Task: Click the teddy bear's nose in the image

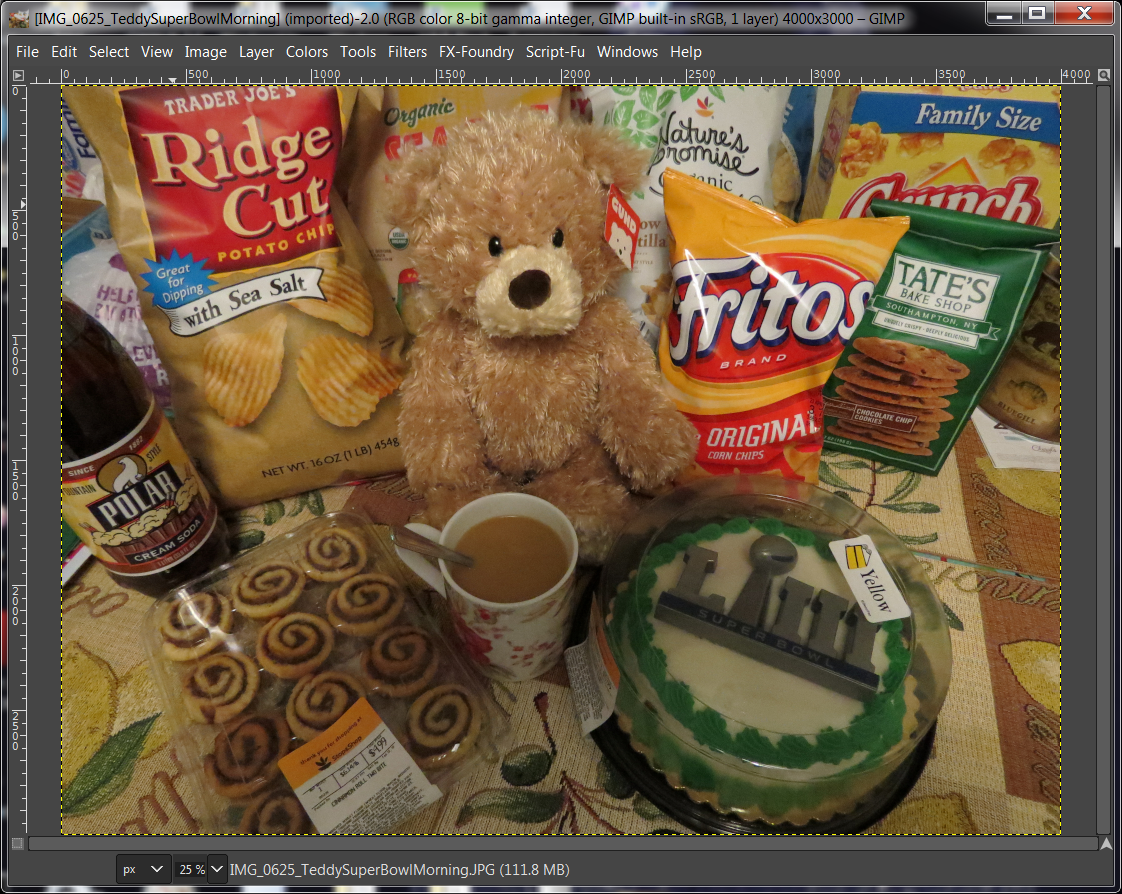Action: (530, 288)
